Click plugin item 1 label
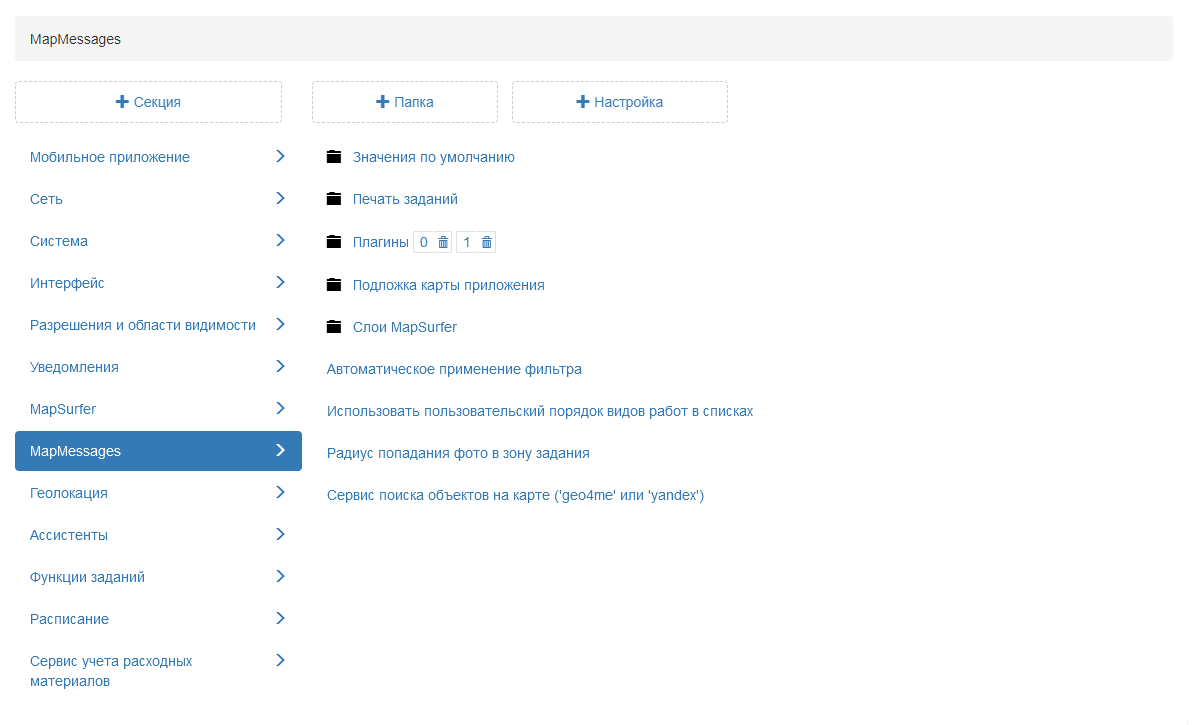1202x725 pixels. (467, 242)
